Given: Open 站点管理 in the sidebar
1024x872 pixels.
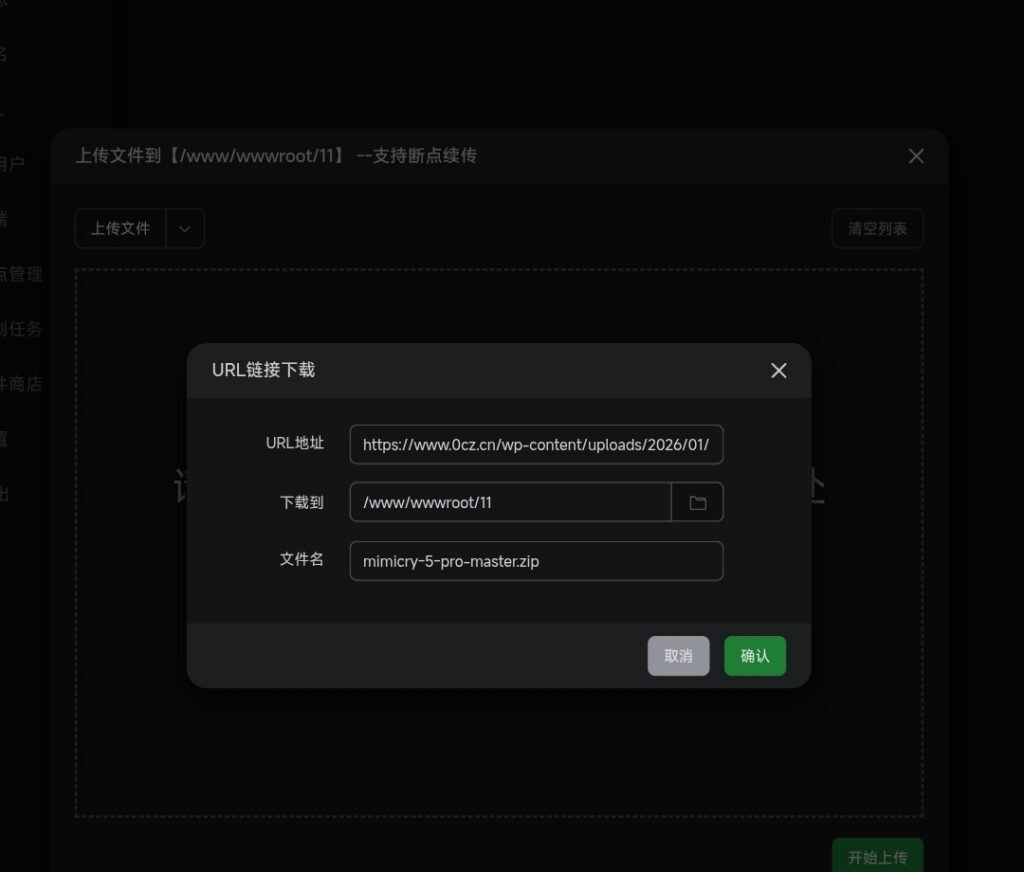Looking at the screenshot, I should (x=22, y=273).
